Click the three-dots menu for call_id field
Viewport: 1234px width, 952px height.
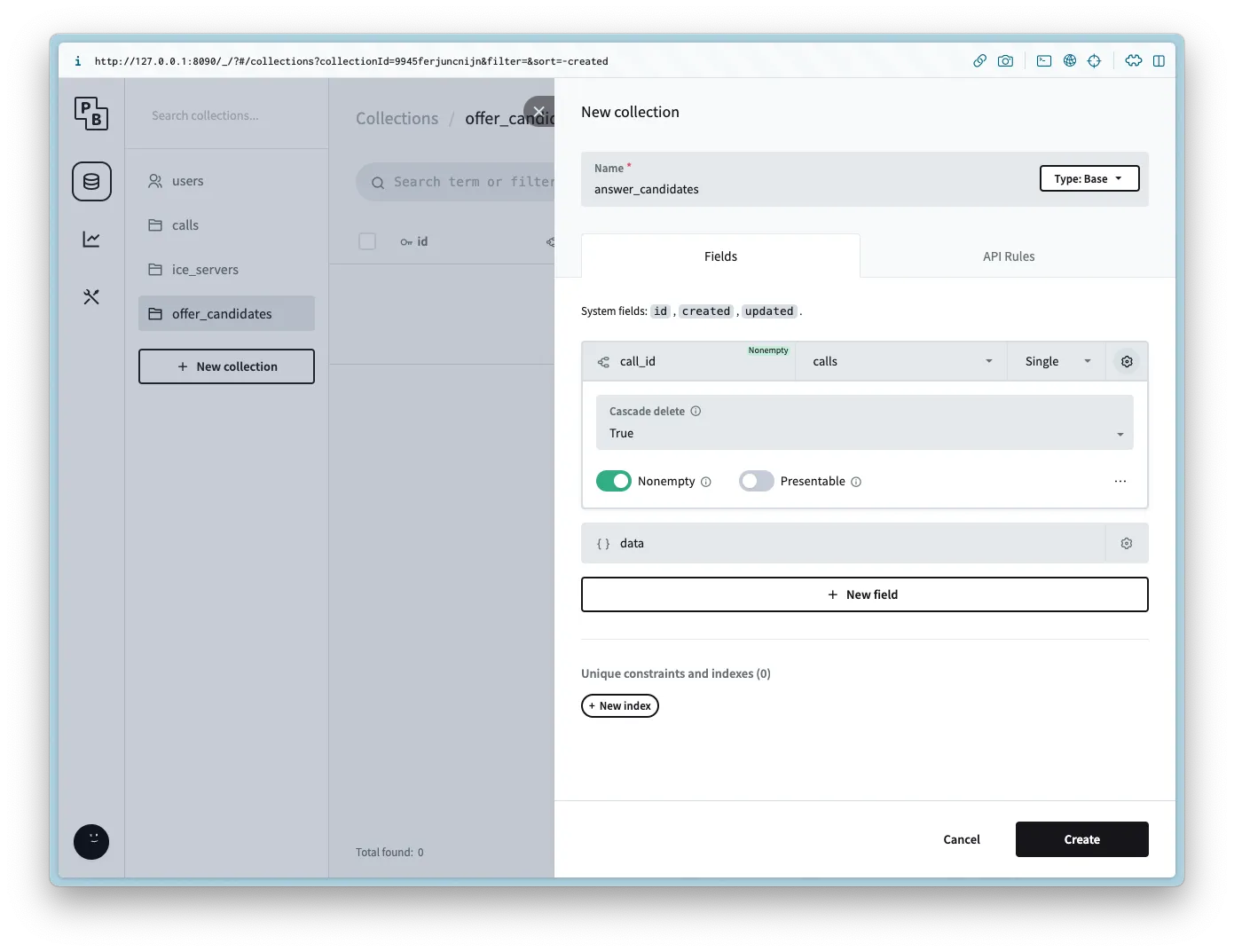(x=1120, y=482)
